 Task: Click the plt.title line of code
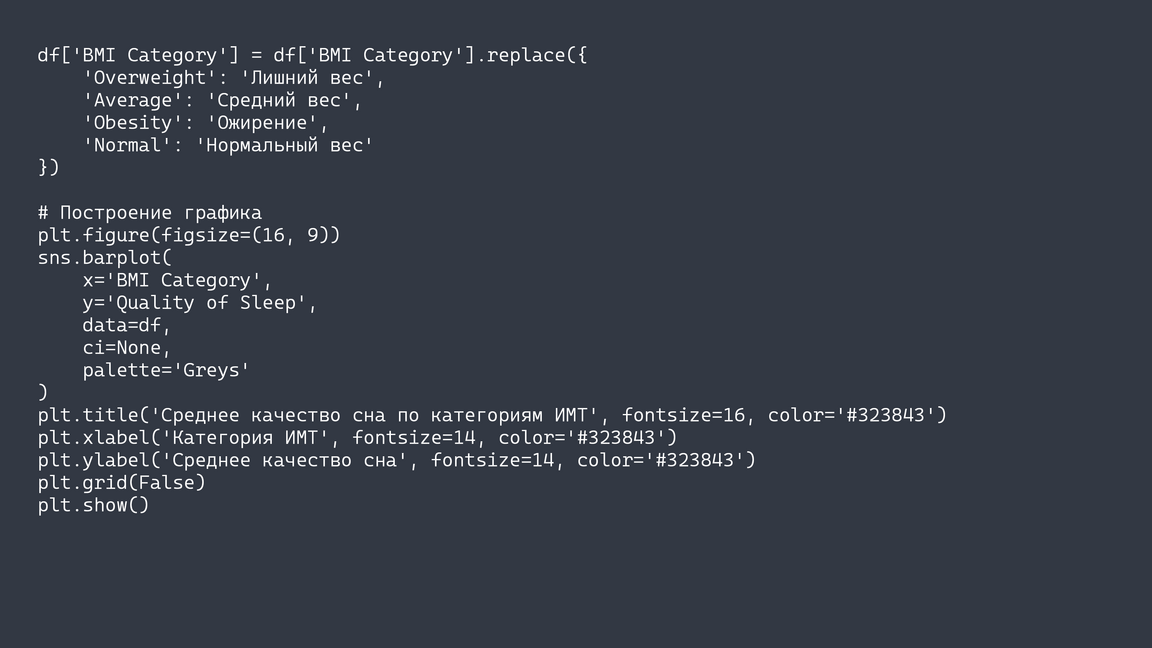tap(491, 415)
